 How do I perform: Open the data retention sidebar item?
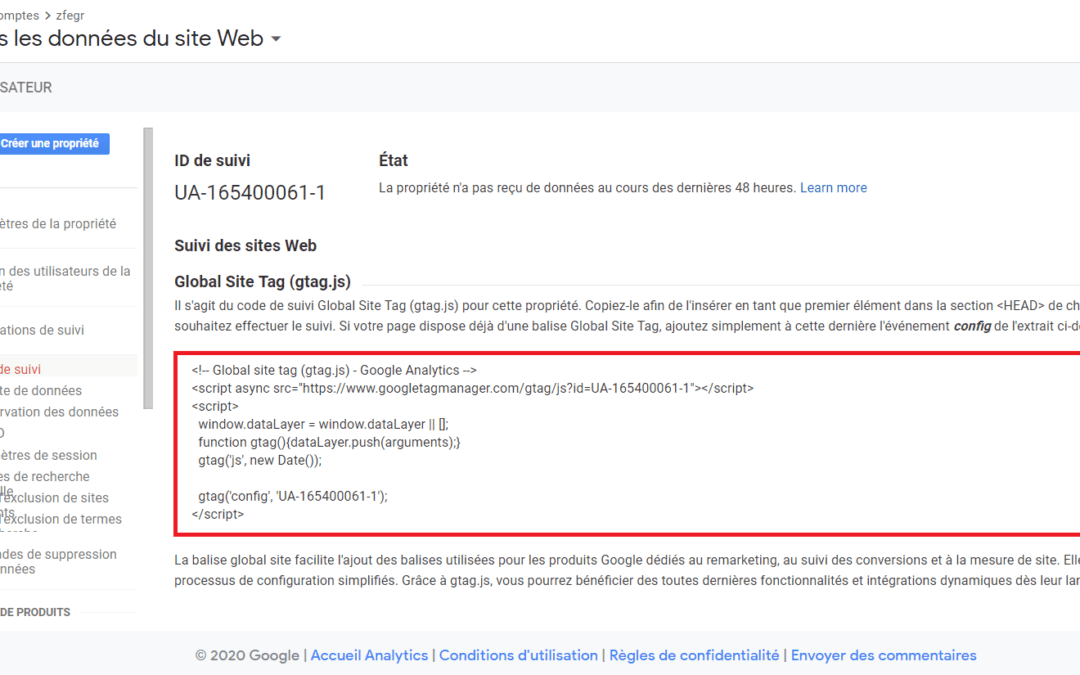[59, 412]
